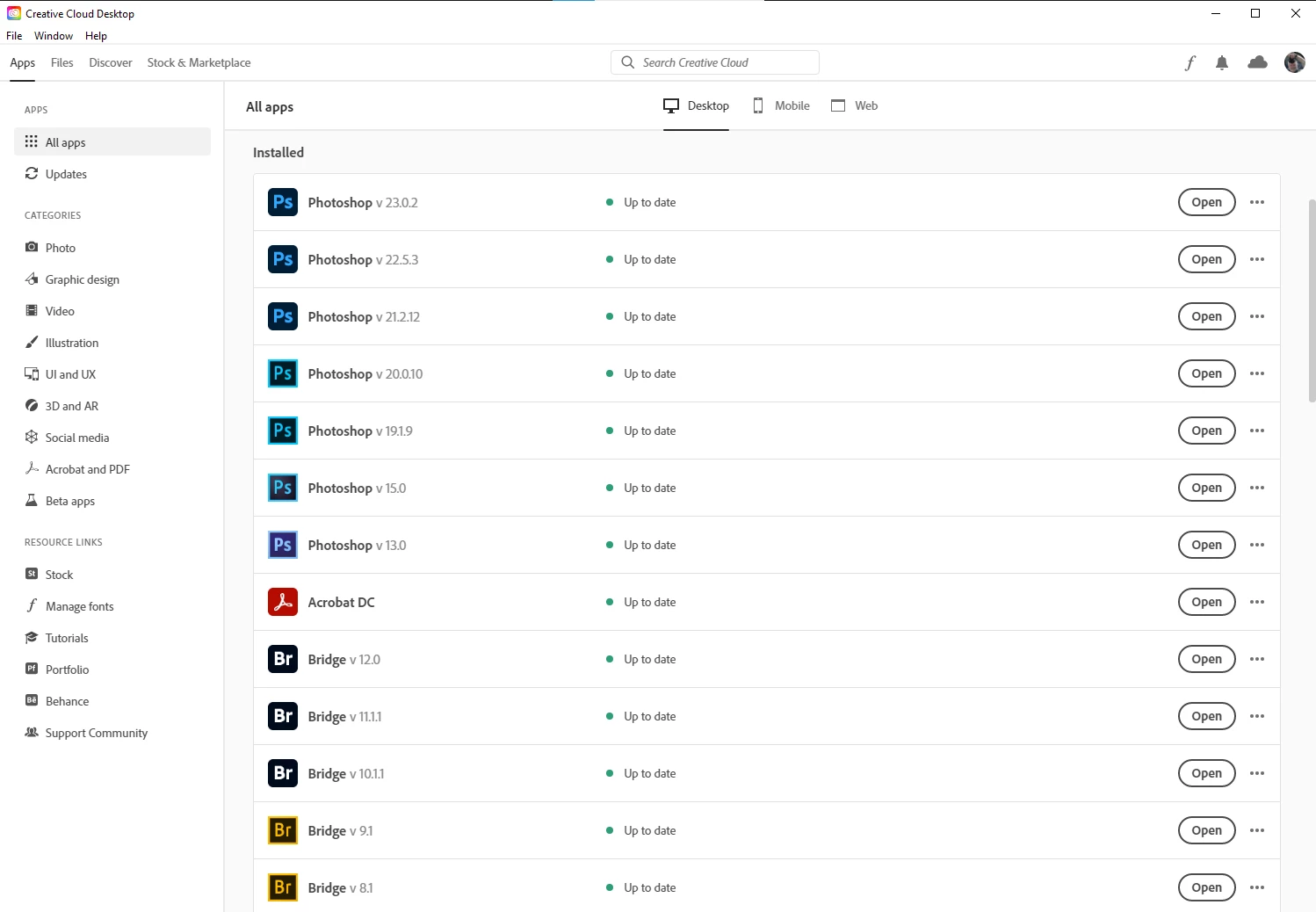
Task: Select the Desktop apps tab
Action: pos(696,105)
